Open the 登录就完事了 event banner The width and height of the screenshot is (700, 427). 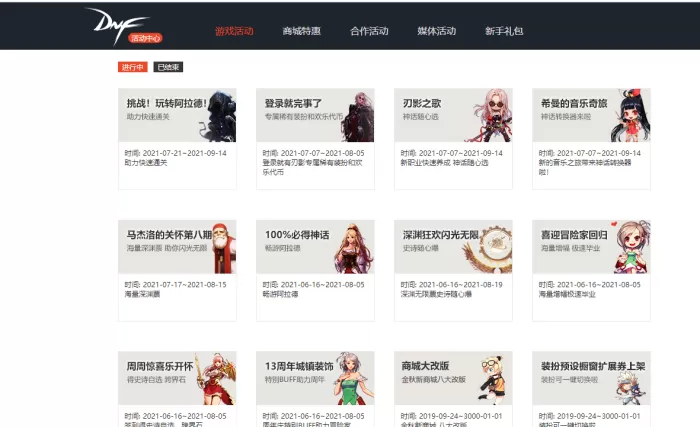[x=315, y=115]
